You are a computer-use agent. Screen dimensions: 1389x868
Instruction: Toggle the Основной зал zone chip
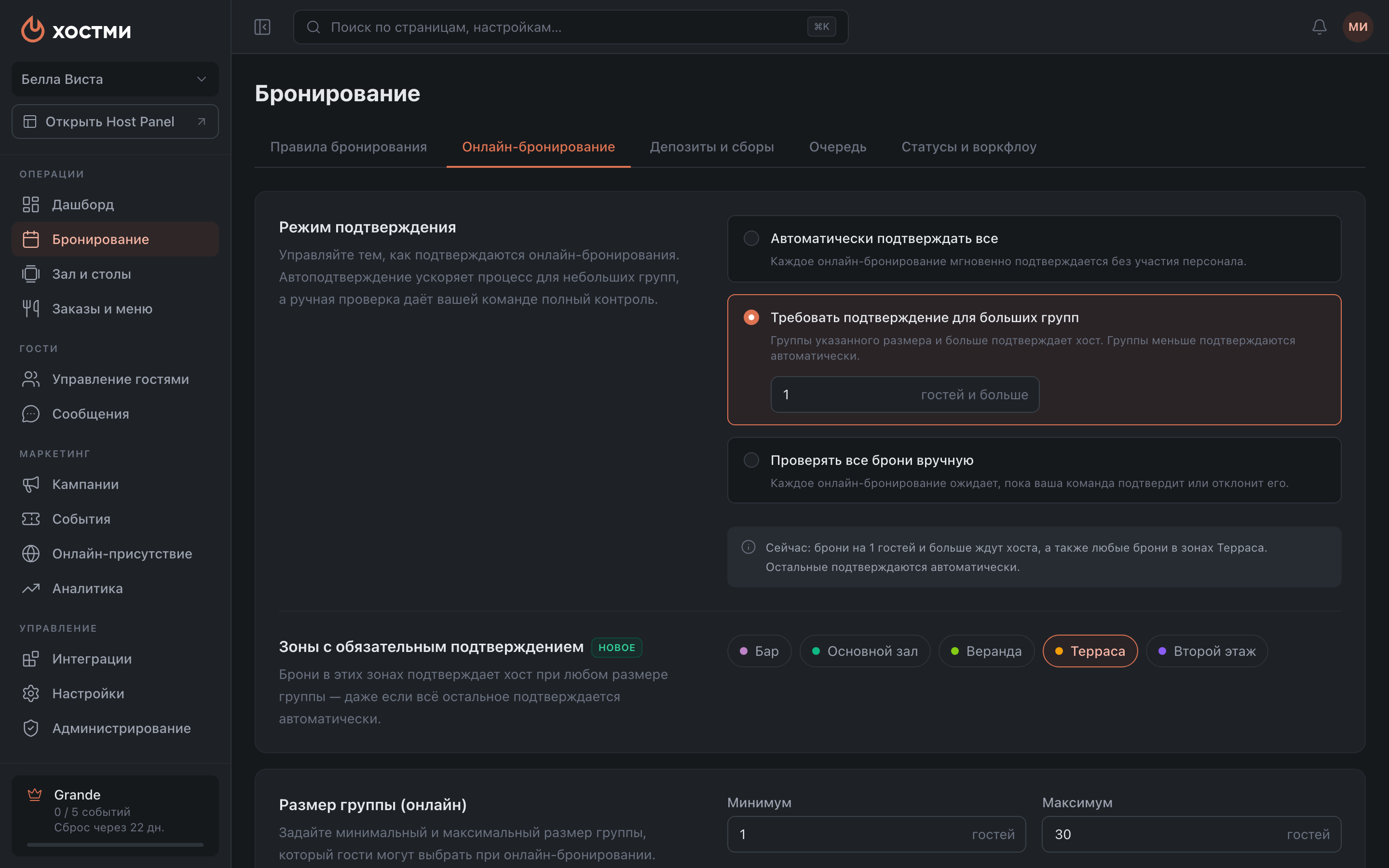coord(865,651)
